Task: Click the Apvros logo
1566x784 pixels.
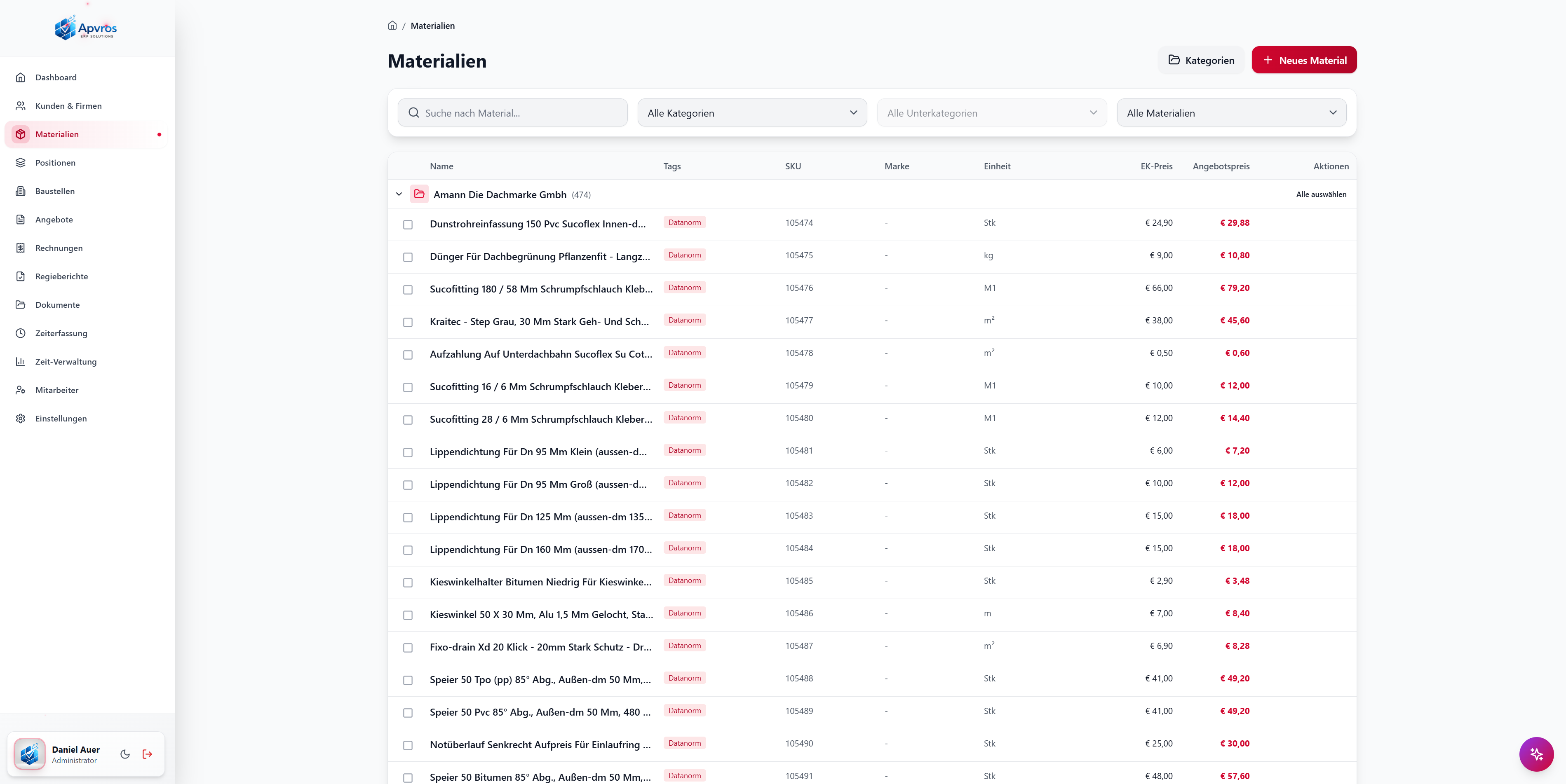Action: [86, 28]
